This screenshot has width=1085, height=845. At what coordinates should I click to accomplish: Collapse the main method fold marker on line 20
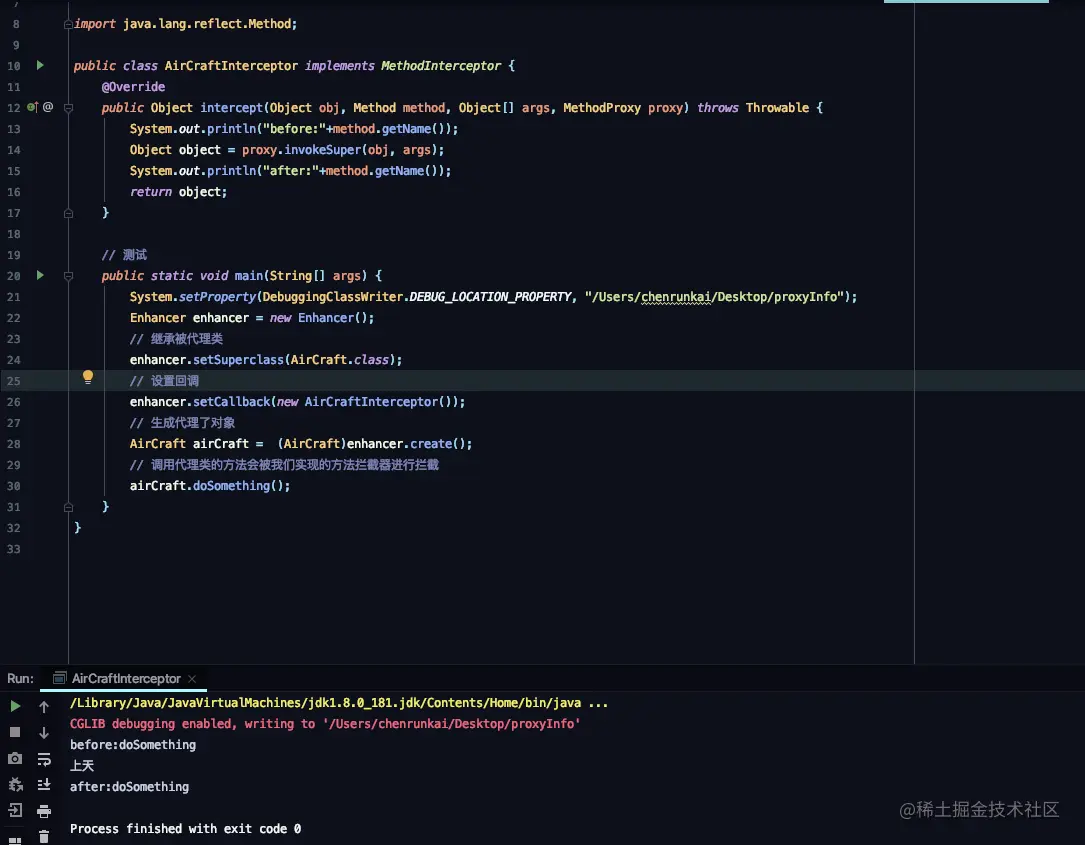68,275
